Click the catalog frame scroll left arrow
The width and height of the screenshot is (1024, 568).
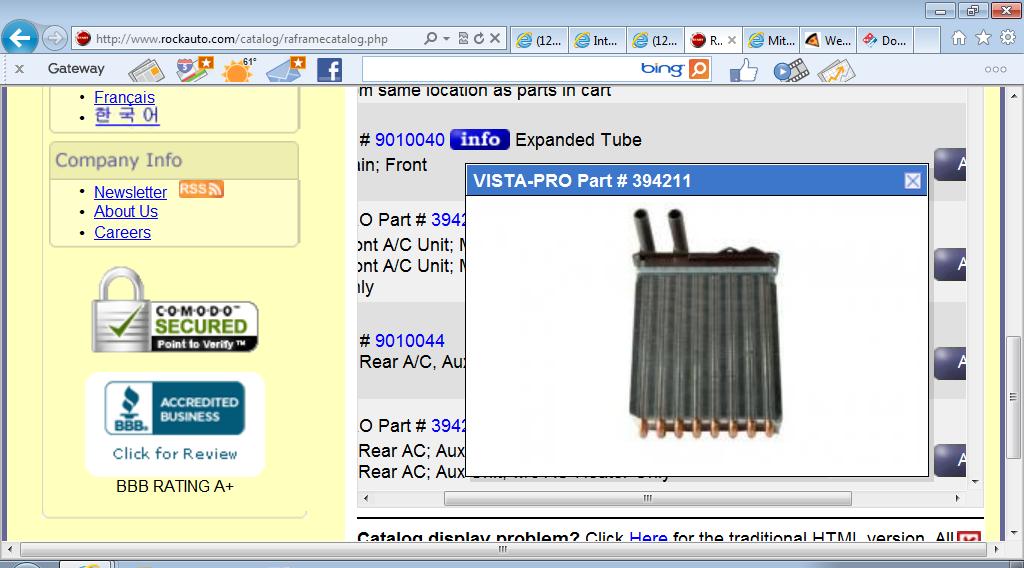[366, 498]
